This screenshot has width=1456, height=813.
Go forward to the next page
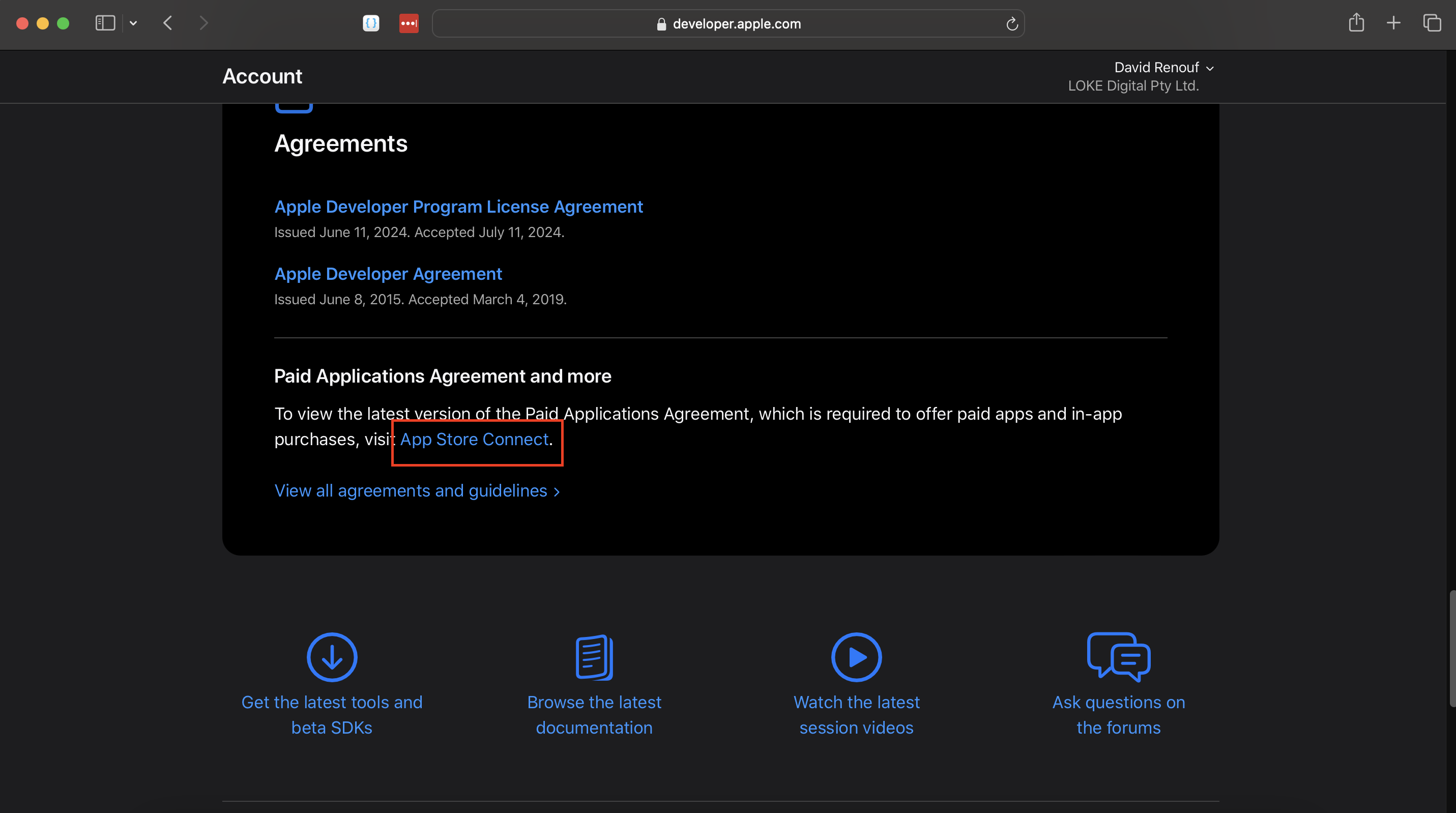pos(204,23)
